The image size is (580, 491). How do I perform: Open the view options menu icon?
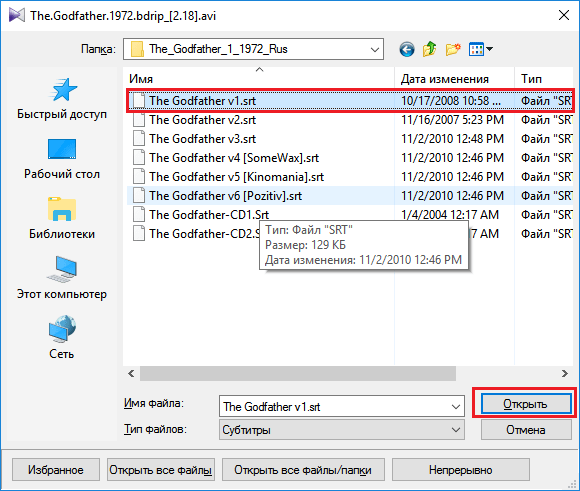coord(480,49)
